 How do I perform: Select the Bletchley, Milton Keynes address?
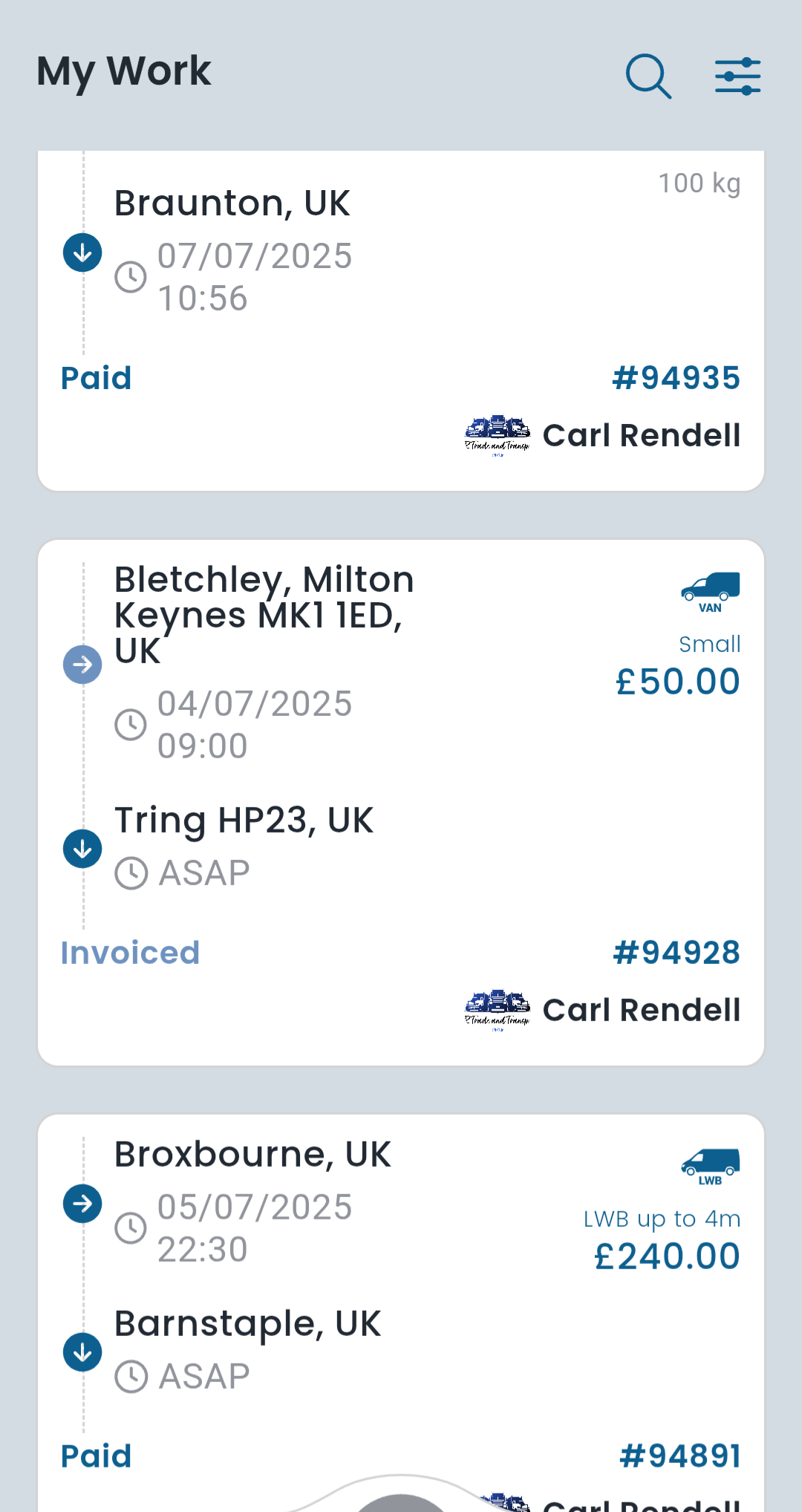pos(264,615)
